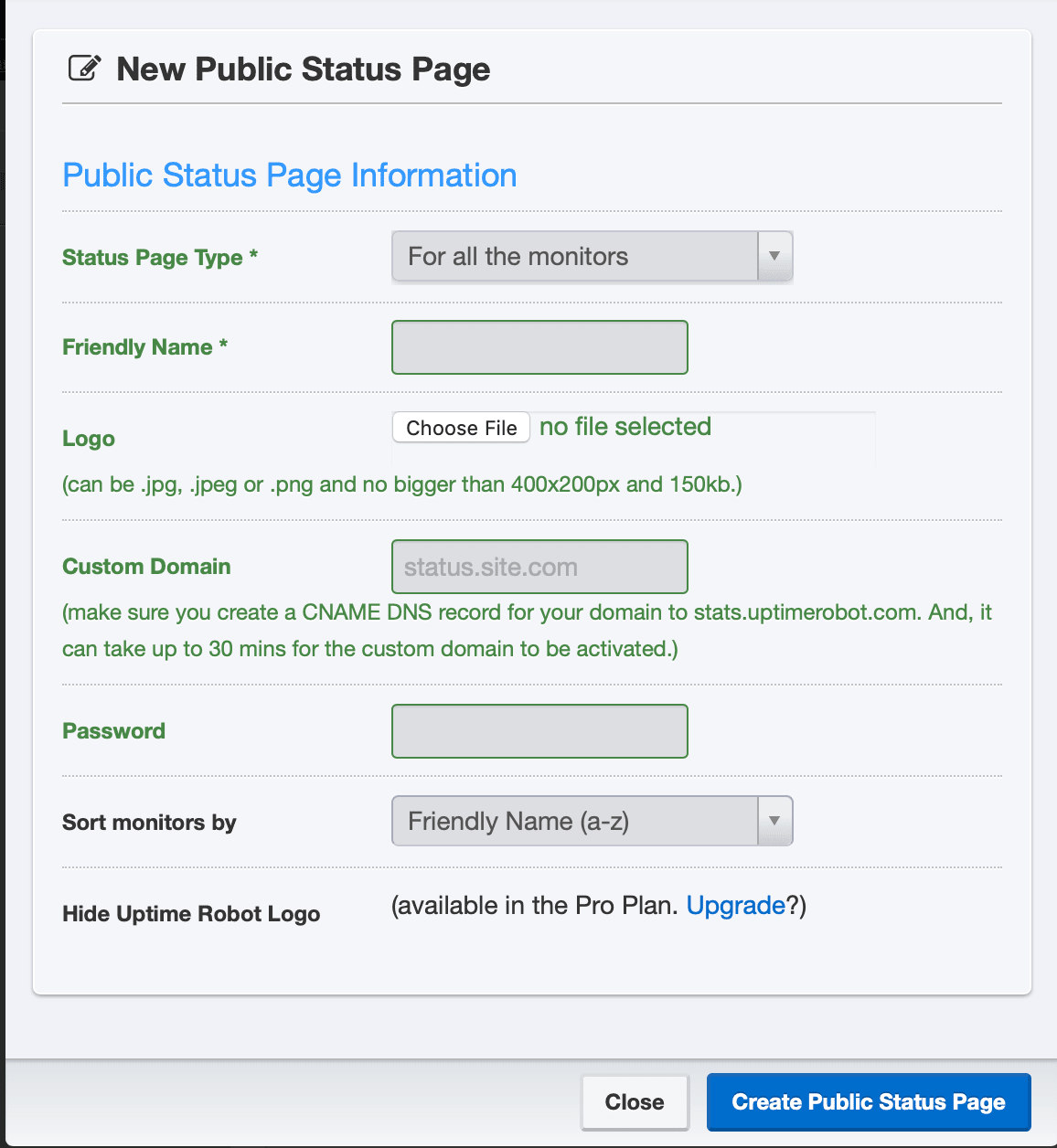The height and width of the screenshot is (1148, 1057).
Task: Click the arrow on the 'For all the monitors' select
Action: 774,256
